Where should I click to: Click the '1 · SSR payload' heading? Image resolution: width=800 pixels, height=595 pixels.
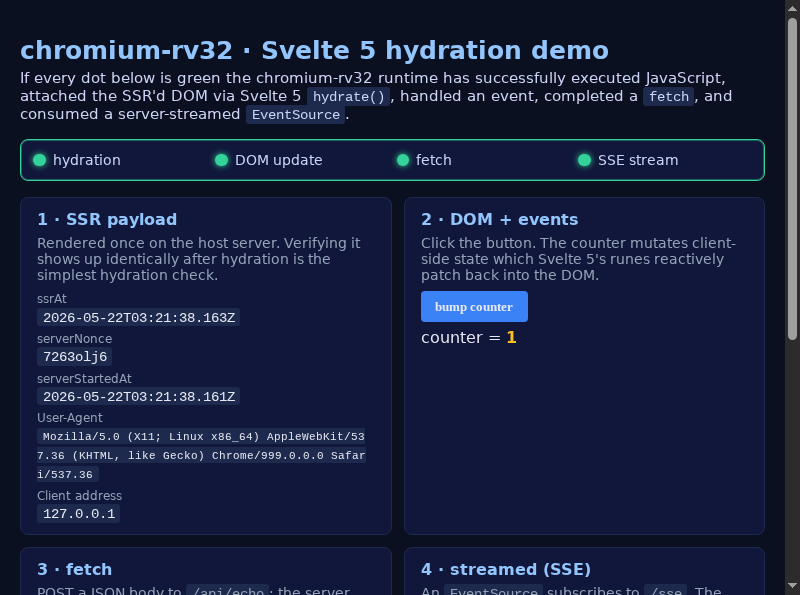tap(107, 219)
